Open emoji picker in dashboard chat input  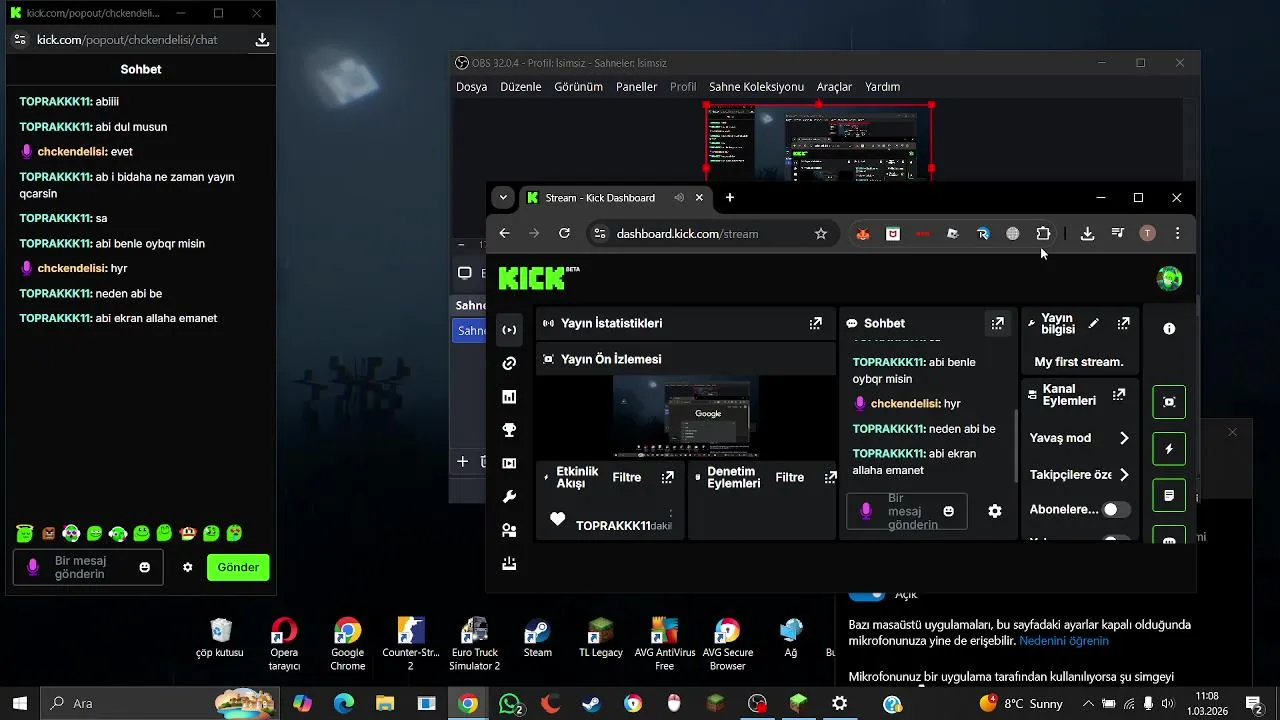(948, 511)
